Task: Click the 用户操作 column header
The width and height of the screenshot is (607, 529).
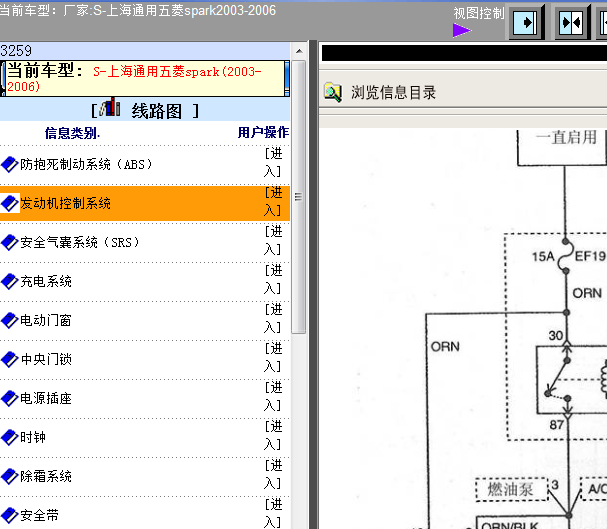Action: pos(263,132)
